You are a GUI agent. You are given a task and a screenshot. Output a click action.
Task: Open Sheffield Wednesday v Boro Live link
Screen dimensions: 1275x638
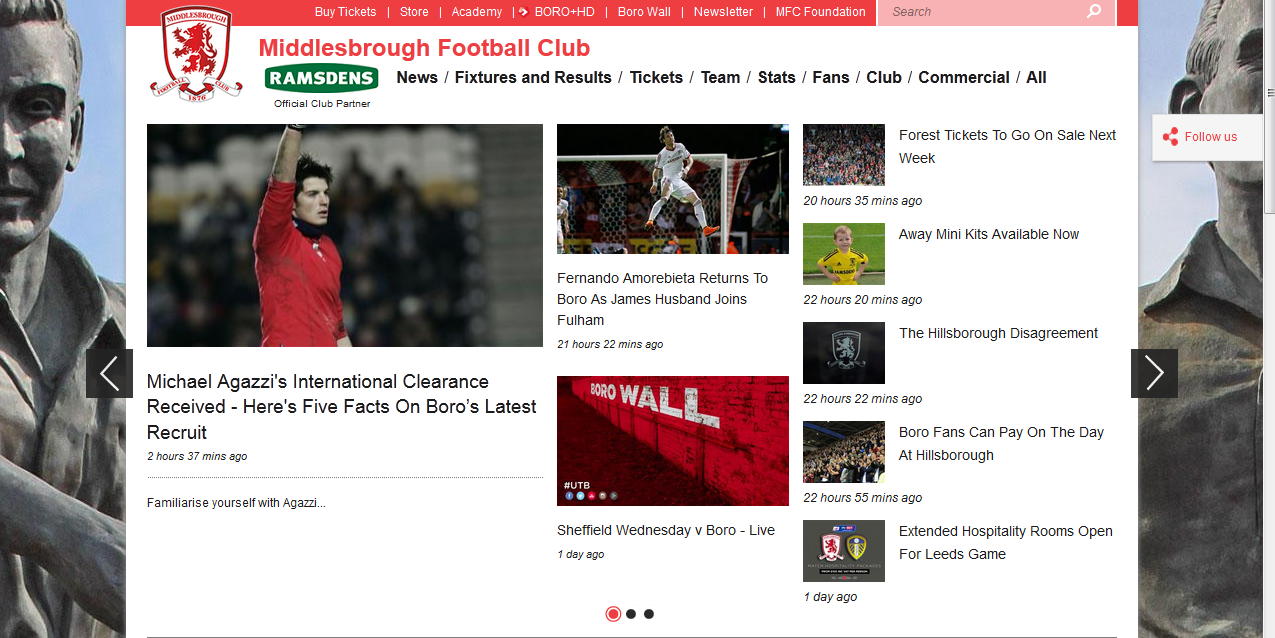(666, 530)
